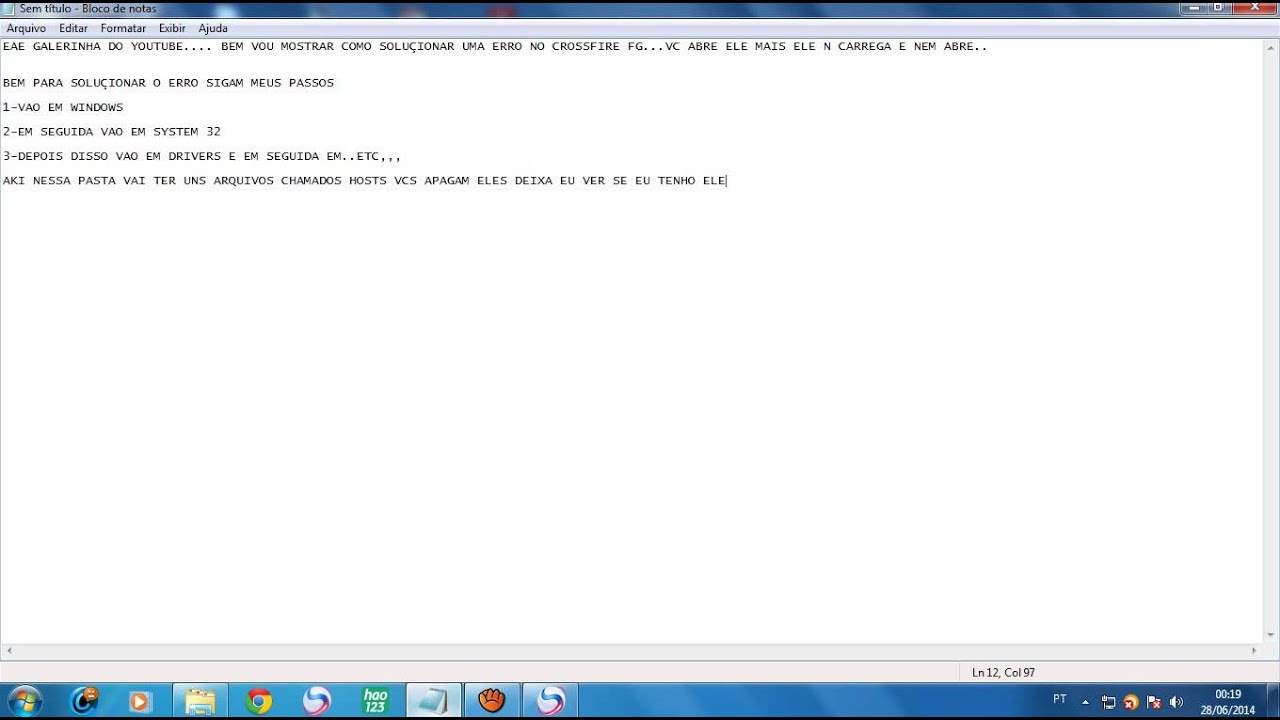Click on the line '2-EM SEGUIDA VAO EM SYSTEM 32'
Screen dimensions: 1280x720
pos(112,131)
